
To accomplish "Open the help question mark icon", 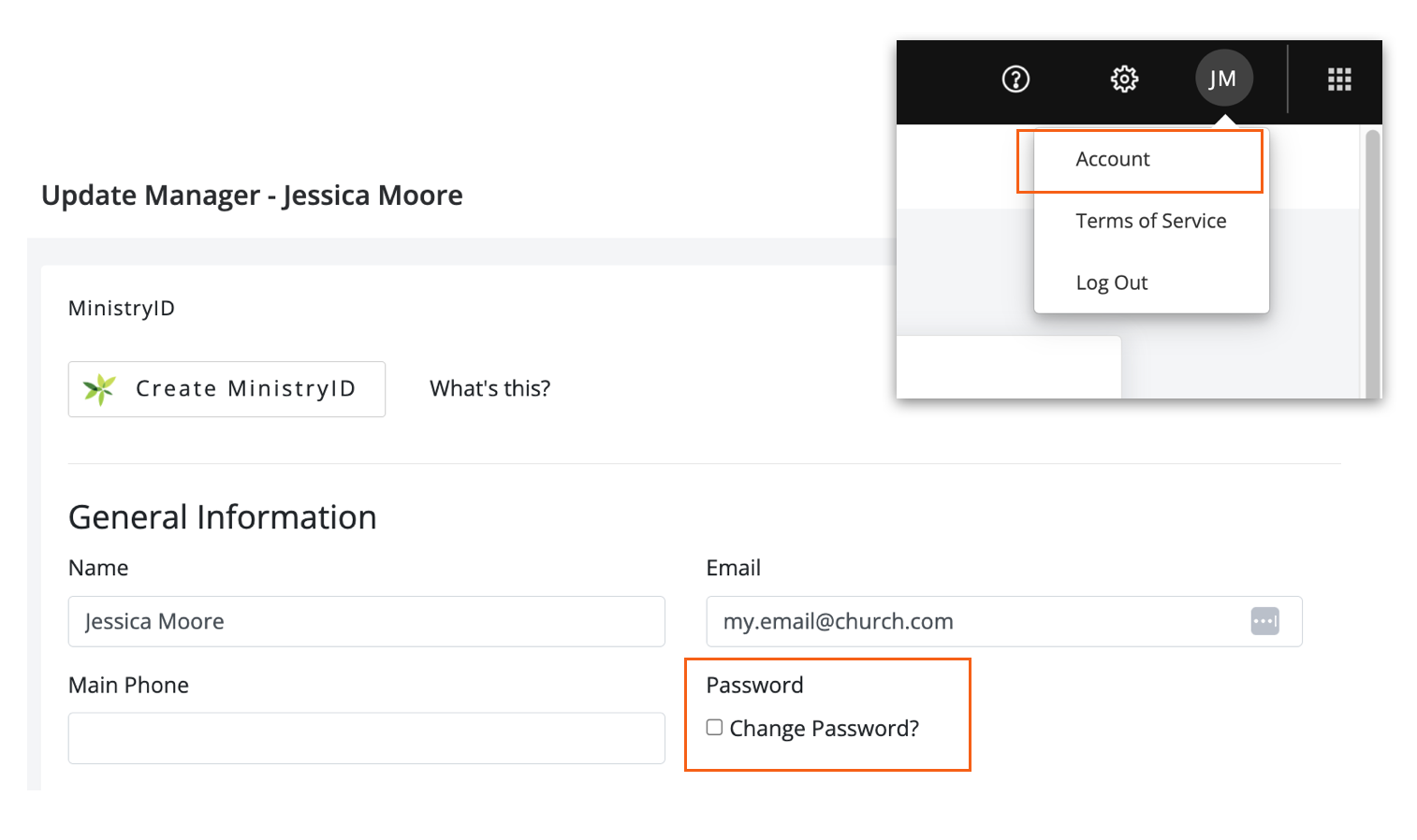I will (x=1015, y=80).
